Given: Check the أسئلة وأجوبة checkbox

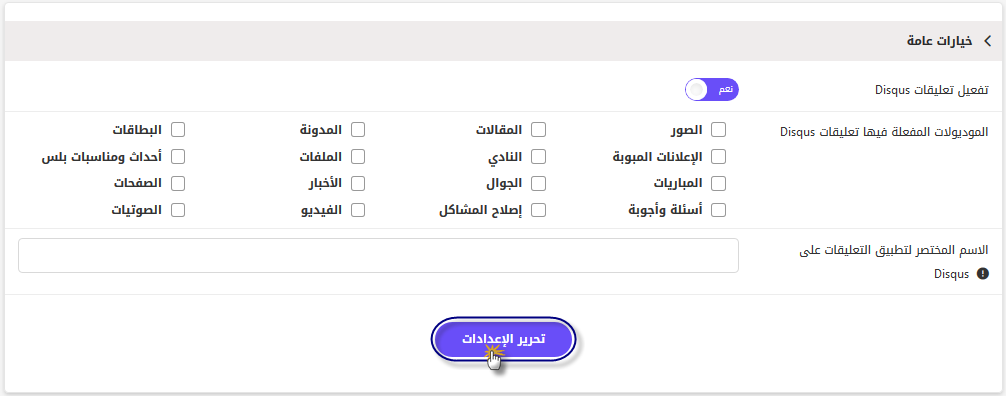Looking at the screenshot, I should (719, 210).
